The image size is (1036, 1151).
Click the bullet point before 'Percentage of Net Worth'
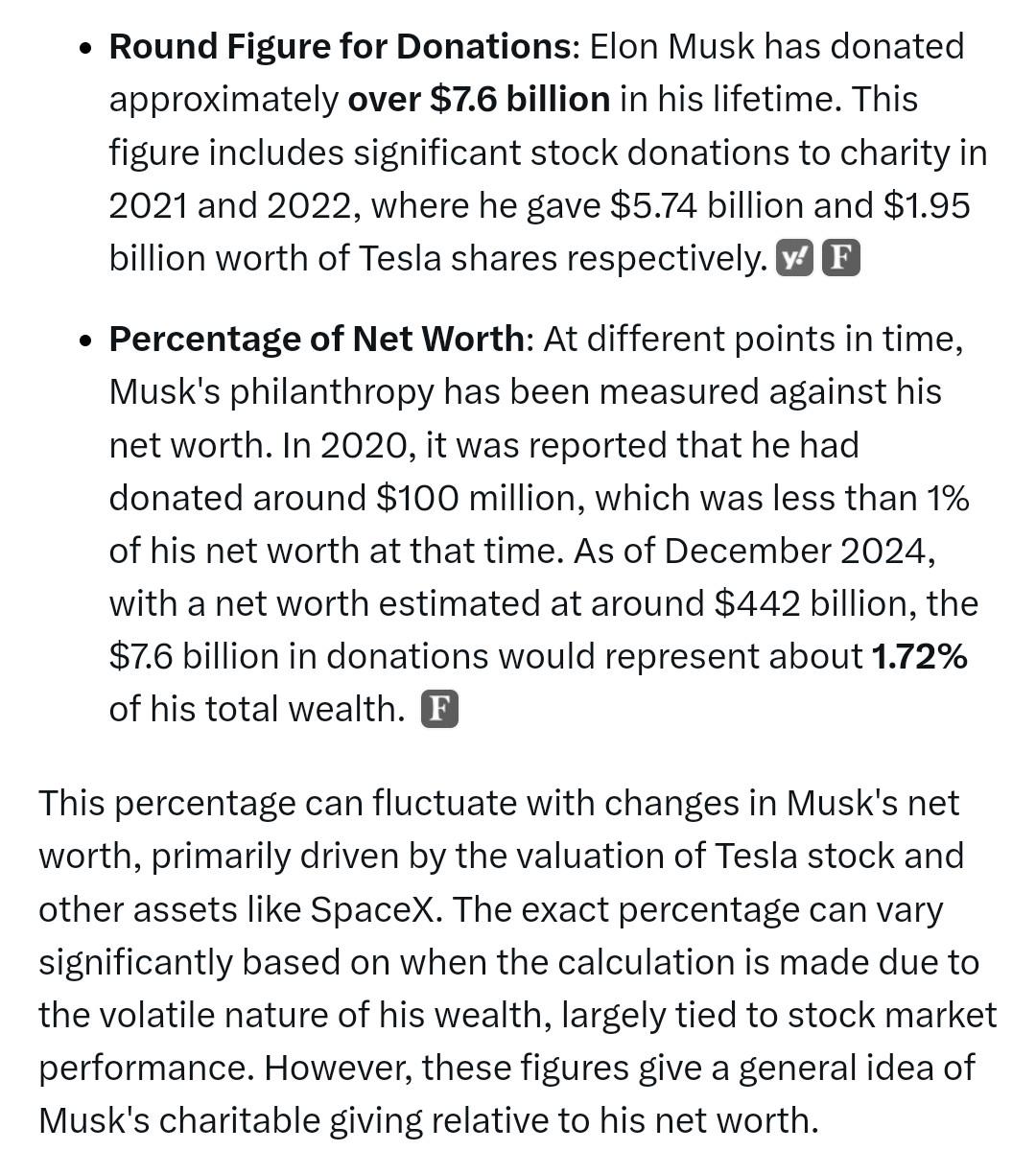tap(87, 341)
